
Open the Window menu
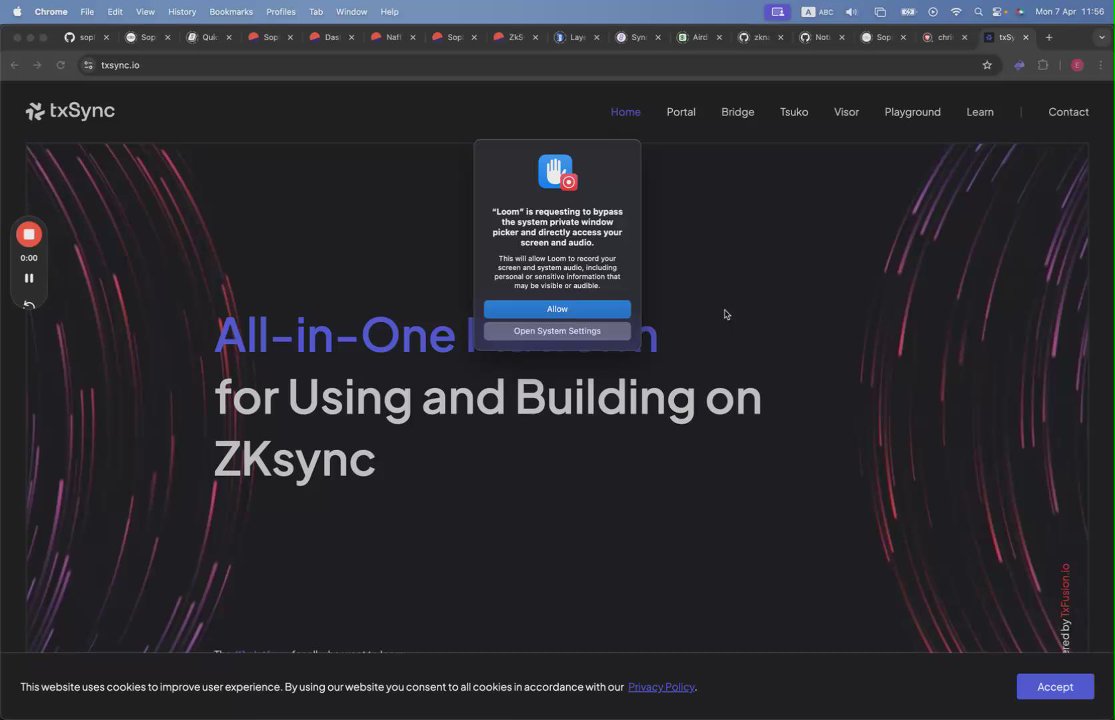[x=351, y=11]
